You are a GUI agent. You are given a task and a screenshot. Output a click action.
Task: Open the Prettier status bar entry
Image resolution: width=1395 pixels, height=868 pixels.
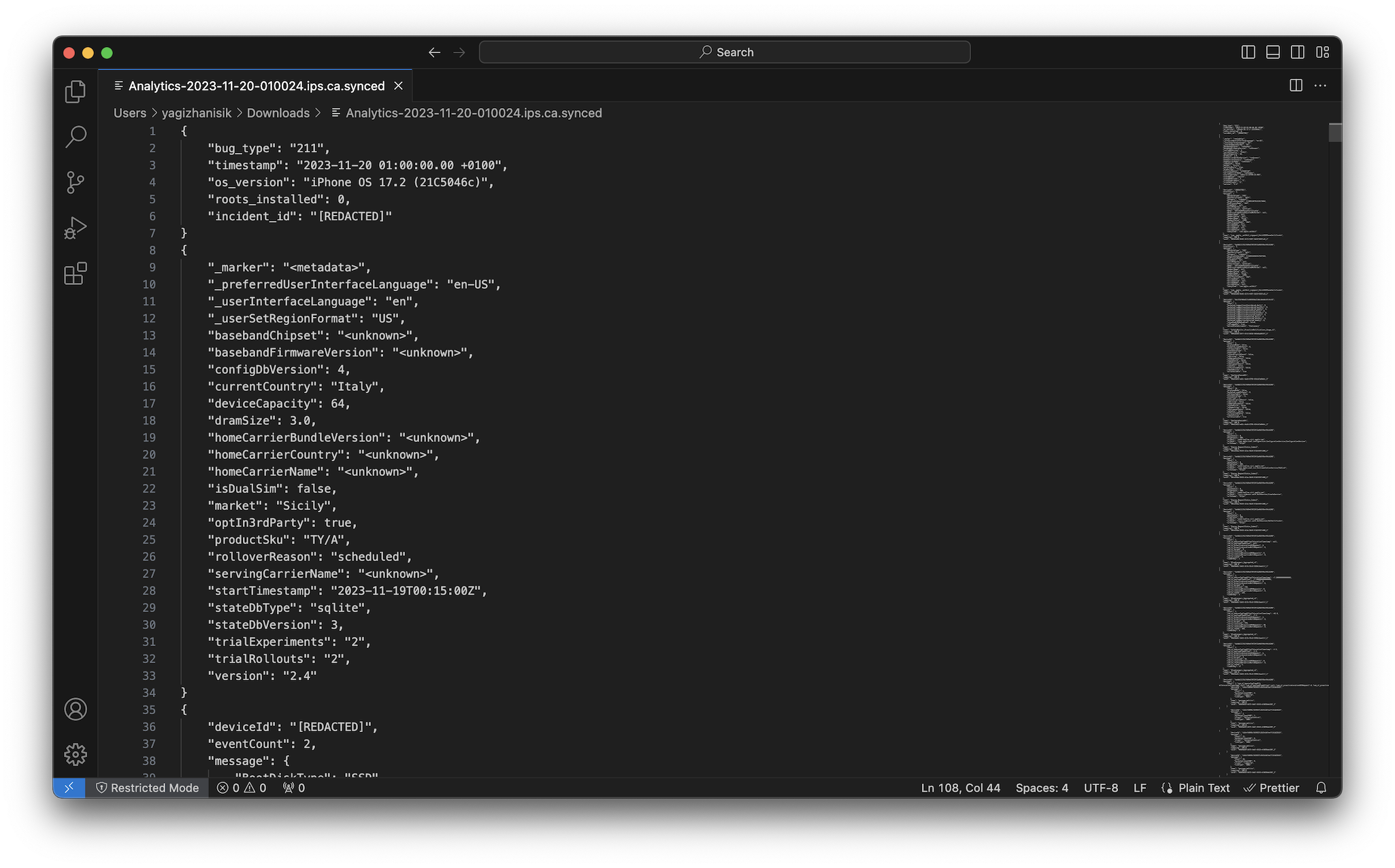tap(1271, 788)
